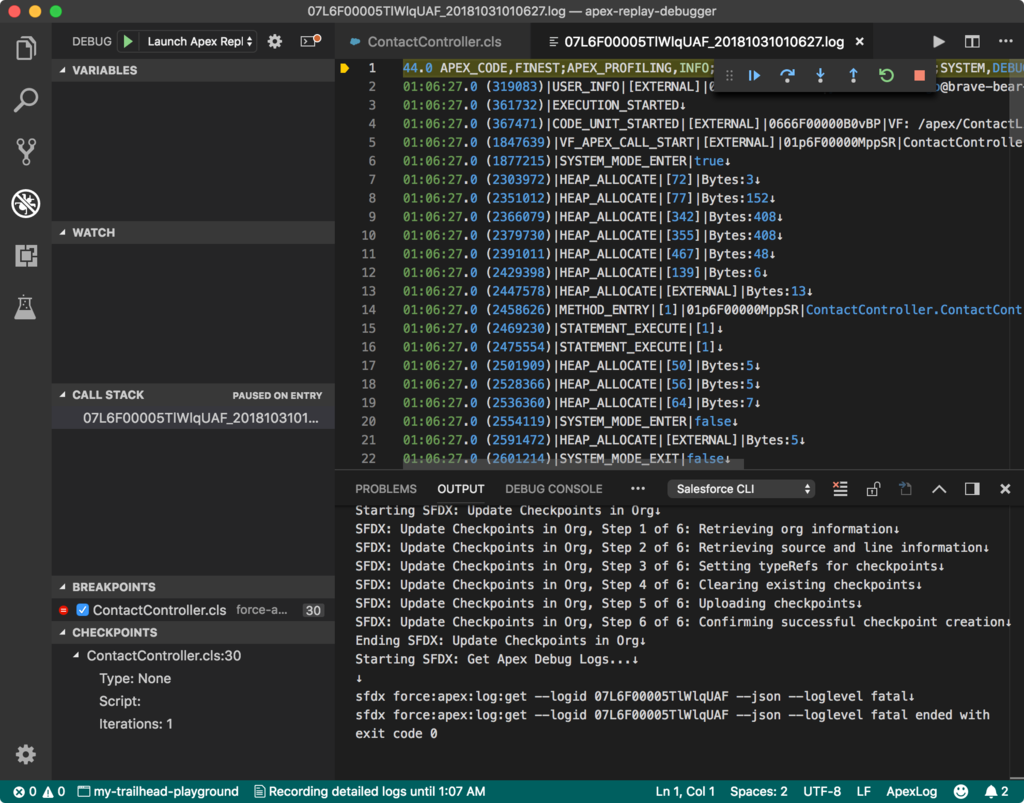This screenshot has height=803, width=1024.
Task: Open notifications bell in status bar
Action: (x=996, y=791)
